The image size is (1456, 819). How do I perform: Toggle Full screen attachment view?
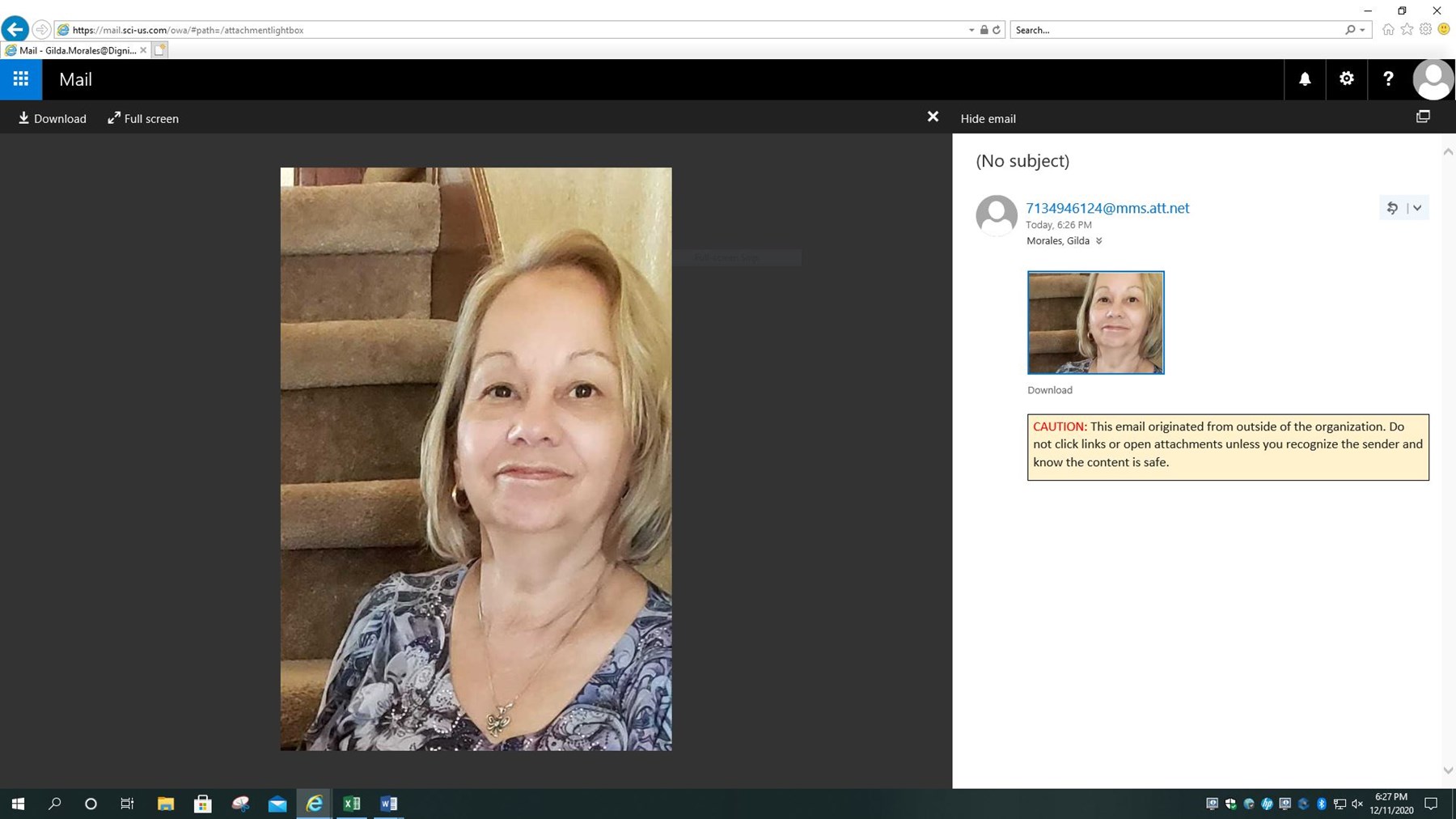[142, 118]
